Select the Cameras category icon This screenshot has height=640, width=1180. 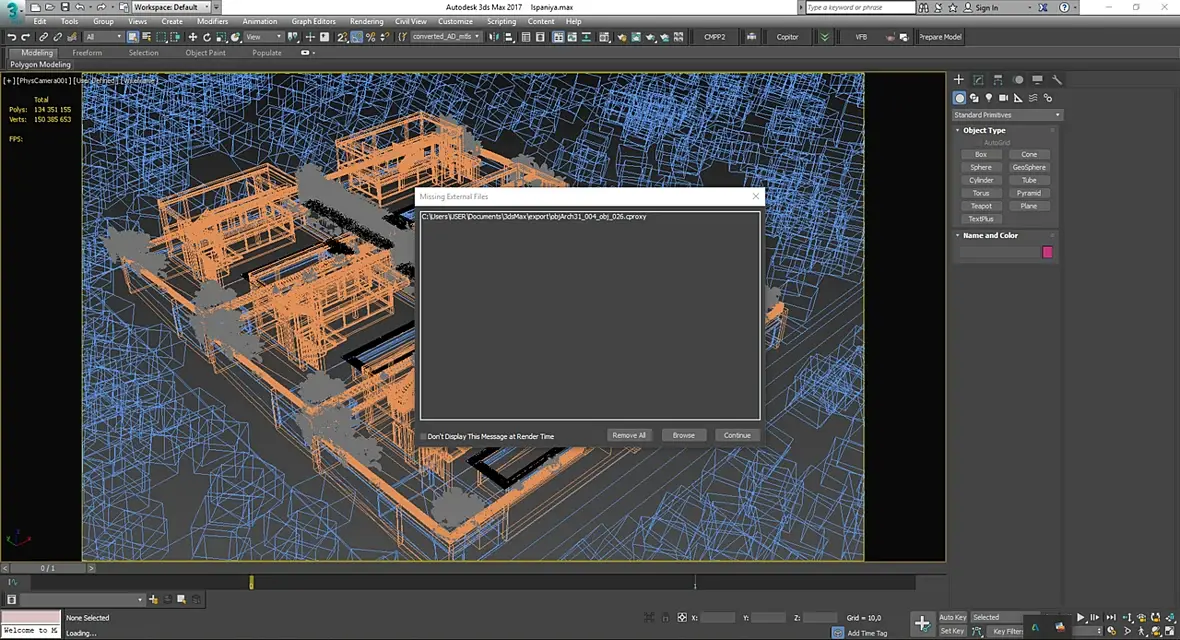pos(1004,98)
